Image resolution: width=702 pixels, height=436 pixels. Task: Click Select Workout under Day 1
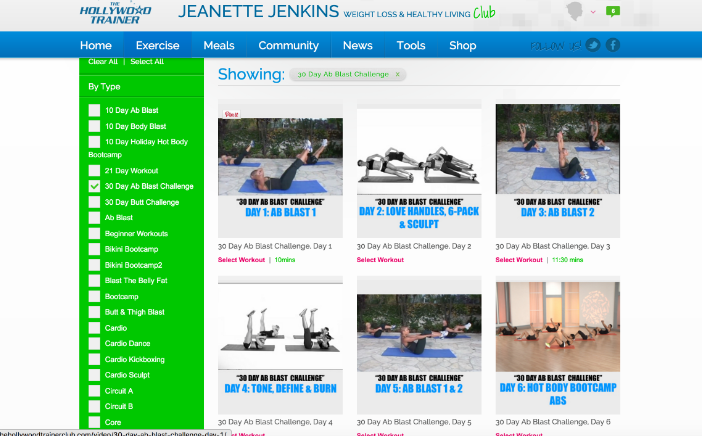tap(241, 260)
